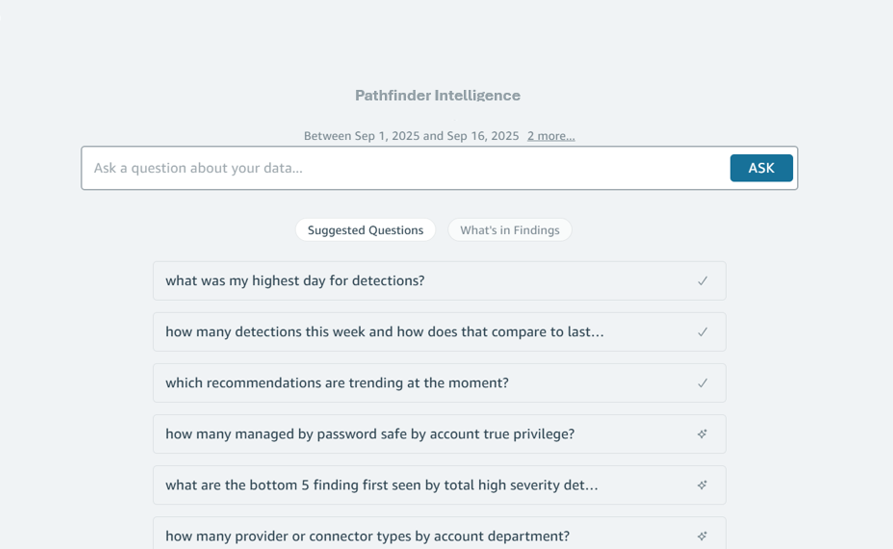
Task: Click checkmark icon on trending recommendations question
Action: [702, 383]
